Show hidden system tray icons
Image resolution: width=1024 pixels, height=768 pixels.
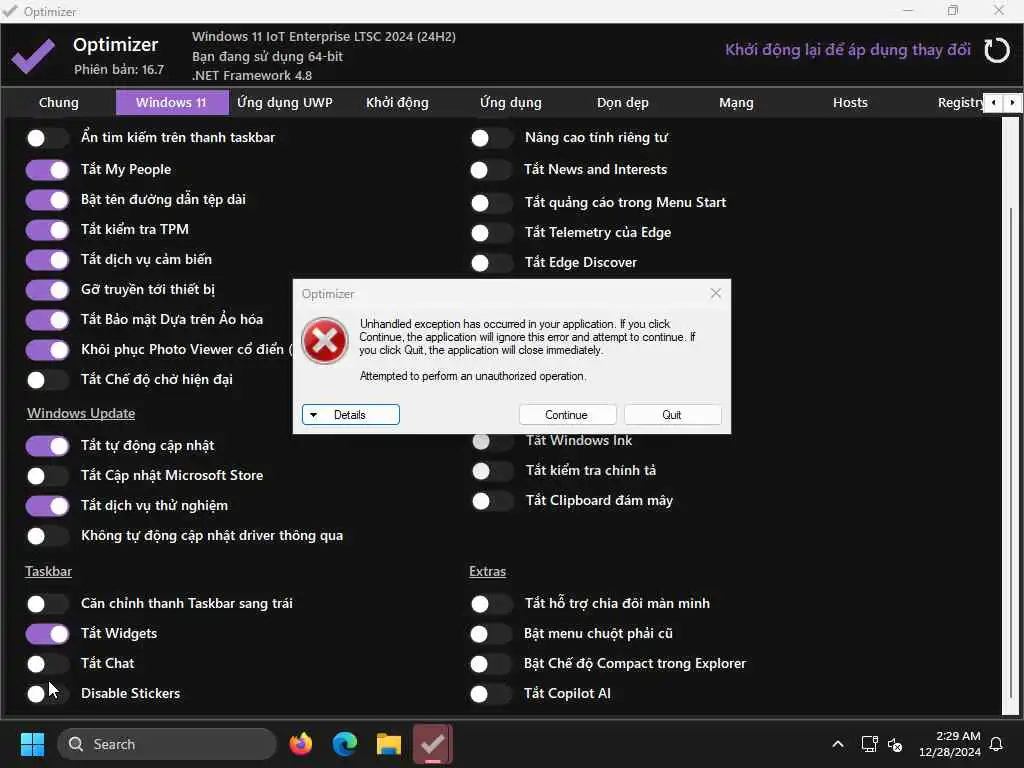[838, 744]
